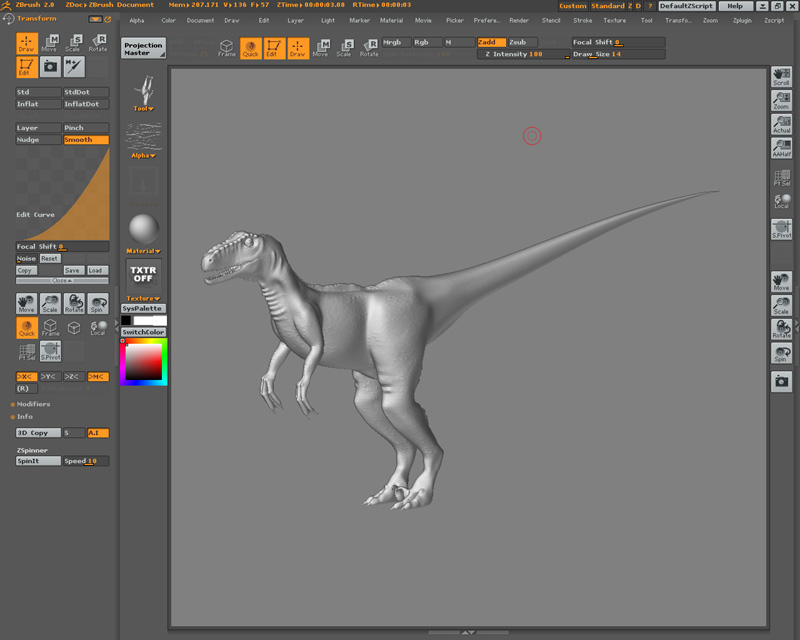Click the SwitchColor button
800x640 pixels.
(143, 332)
